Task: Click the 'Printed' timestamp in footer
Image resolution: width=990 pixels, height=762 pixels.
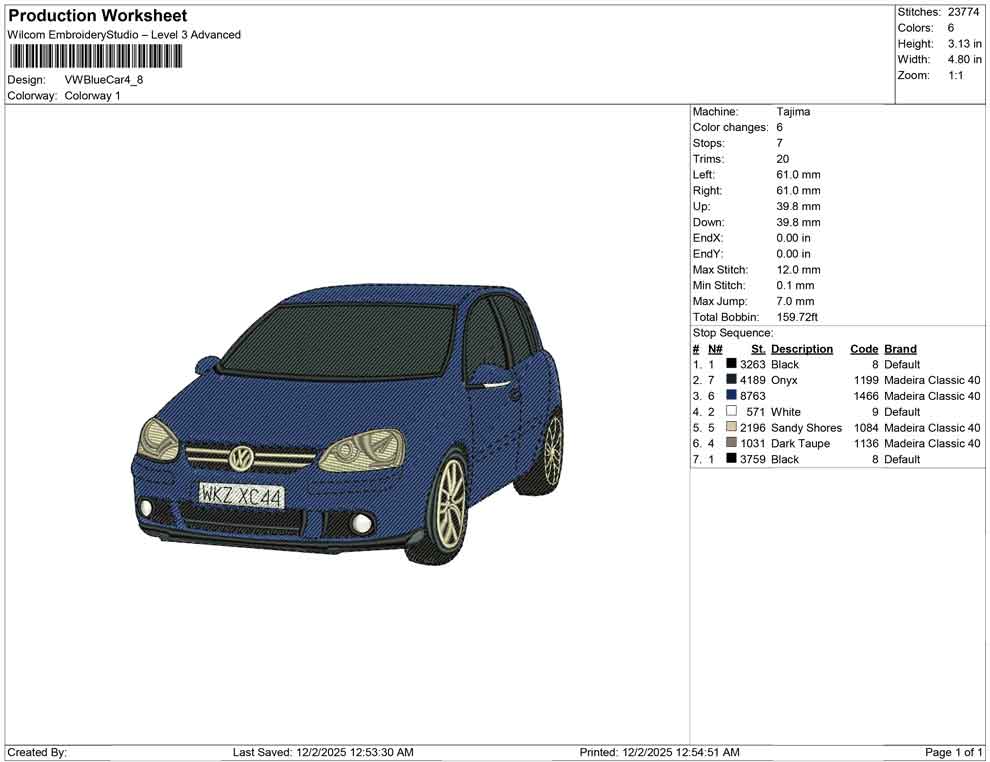Action: 659,752
